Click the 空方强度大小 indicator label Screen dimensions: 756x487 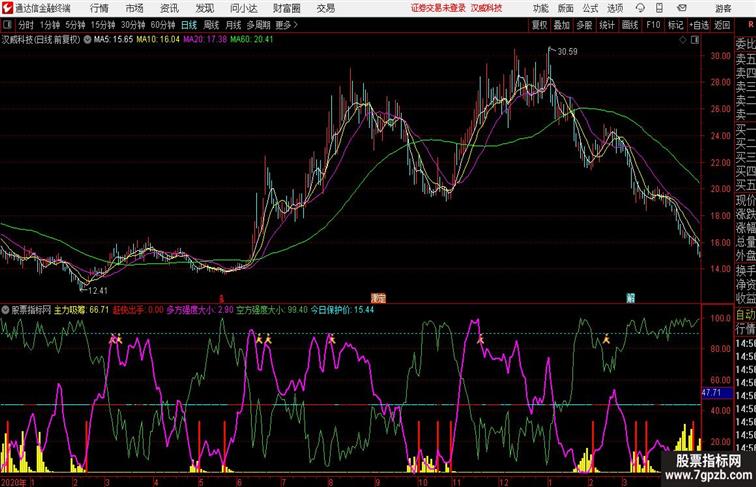tap(271, 310)
